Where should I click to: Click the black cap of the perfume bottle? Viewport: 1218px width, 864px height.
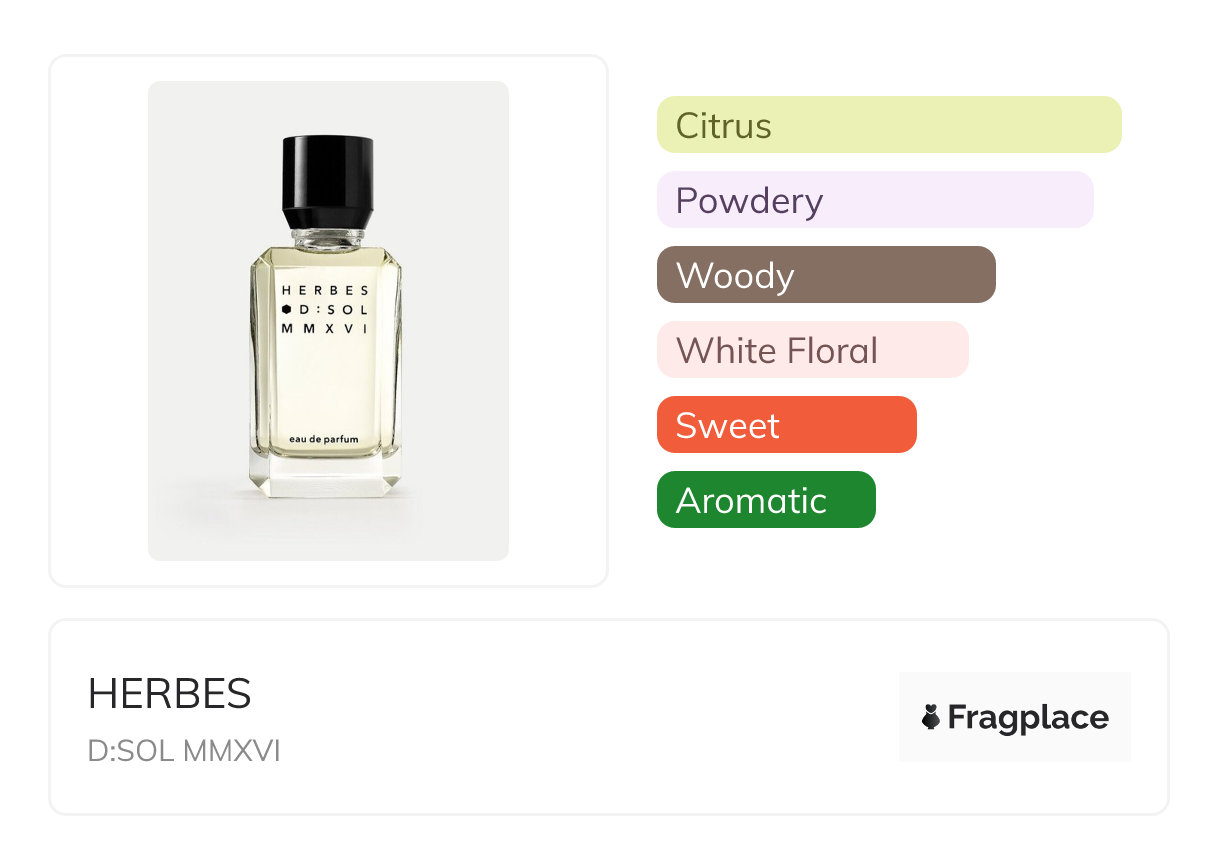328,180
